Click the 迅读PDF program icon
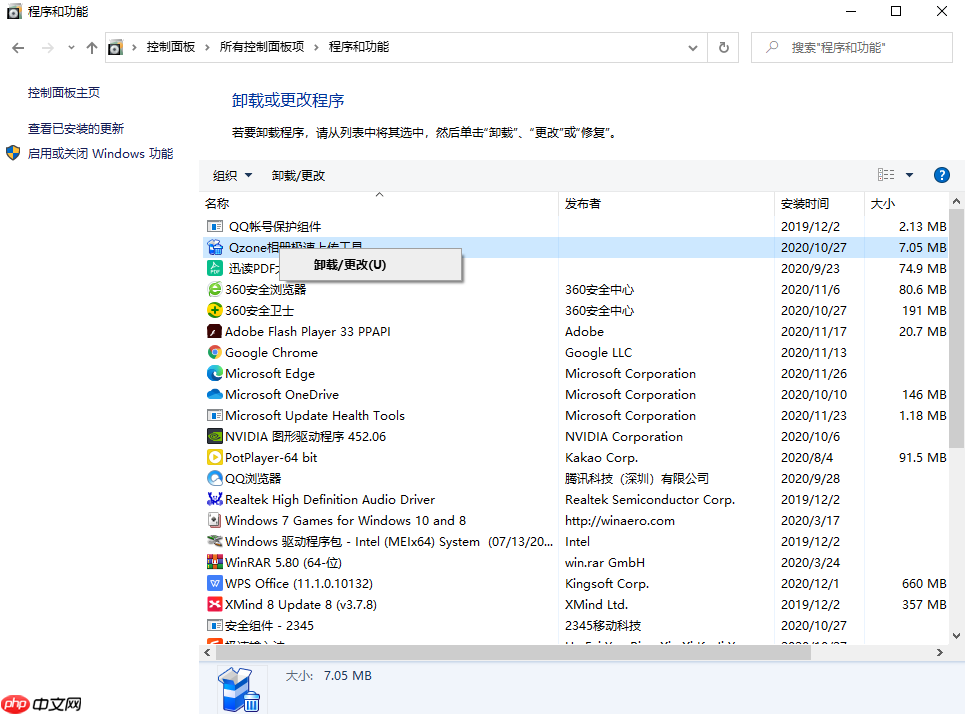 214,268
